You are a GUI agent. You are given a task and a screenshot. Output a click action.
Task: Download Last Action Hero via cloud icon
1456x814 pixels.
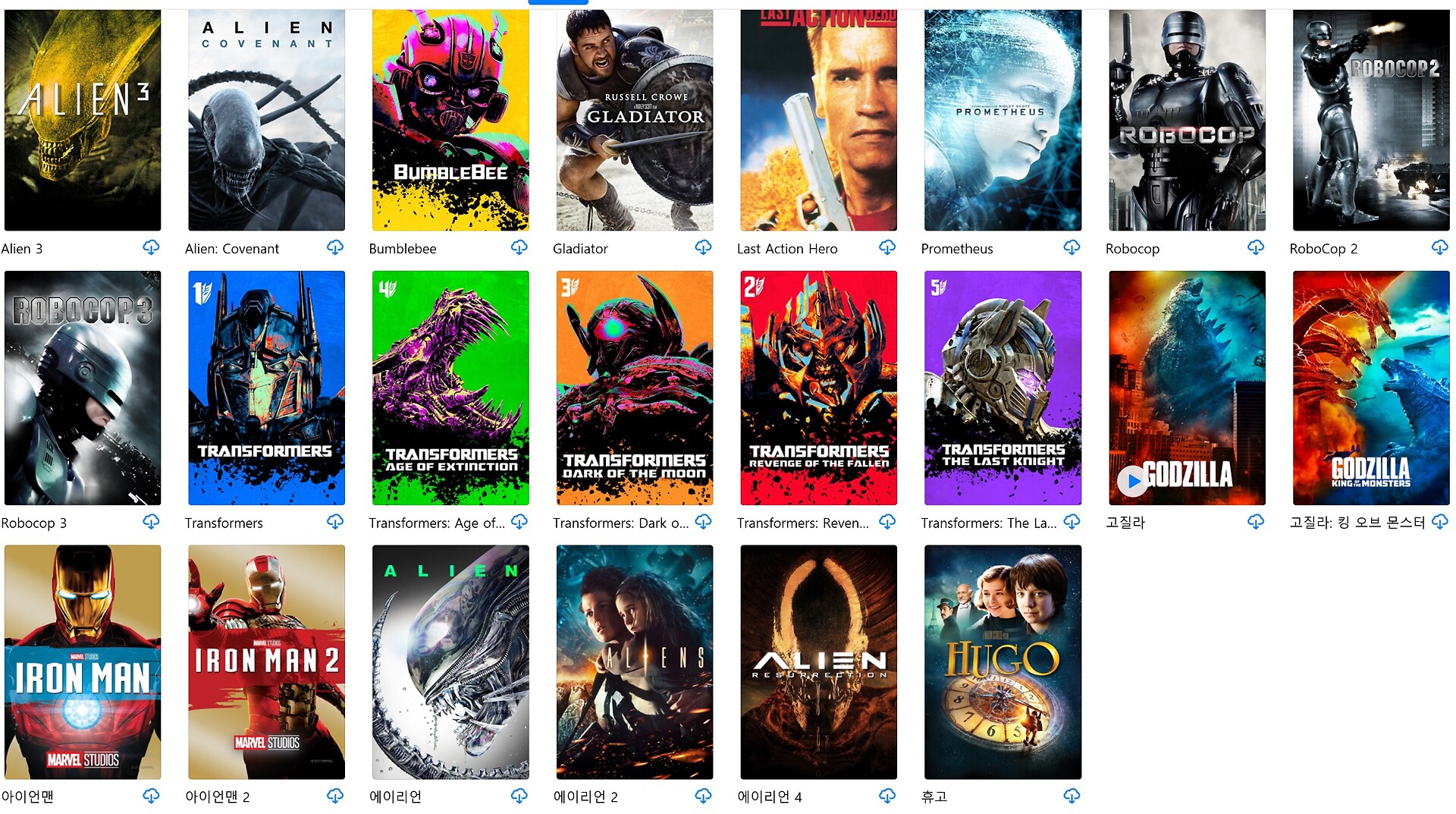pyautogui.click(x=887, y=247)
